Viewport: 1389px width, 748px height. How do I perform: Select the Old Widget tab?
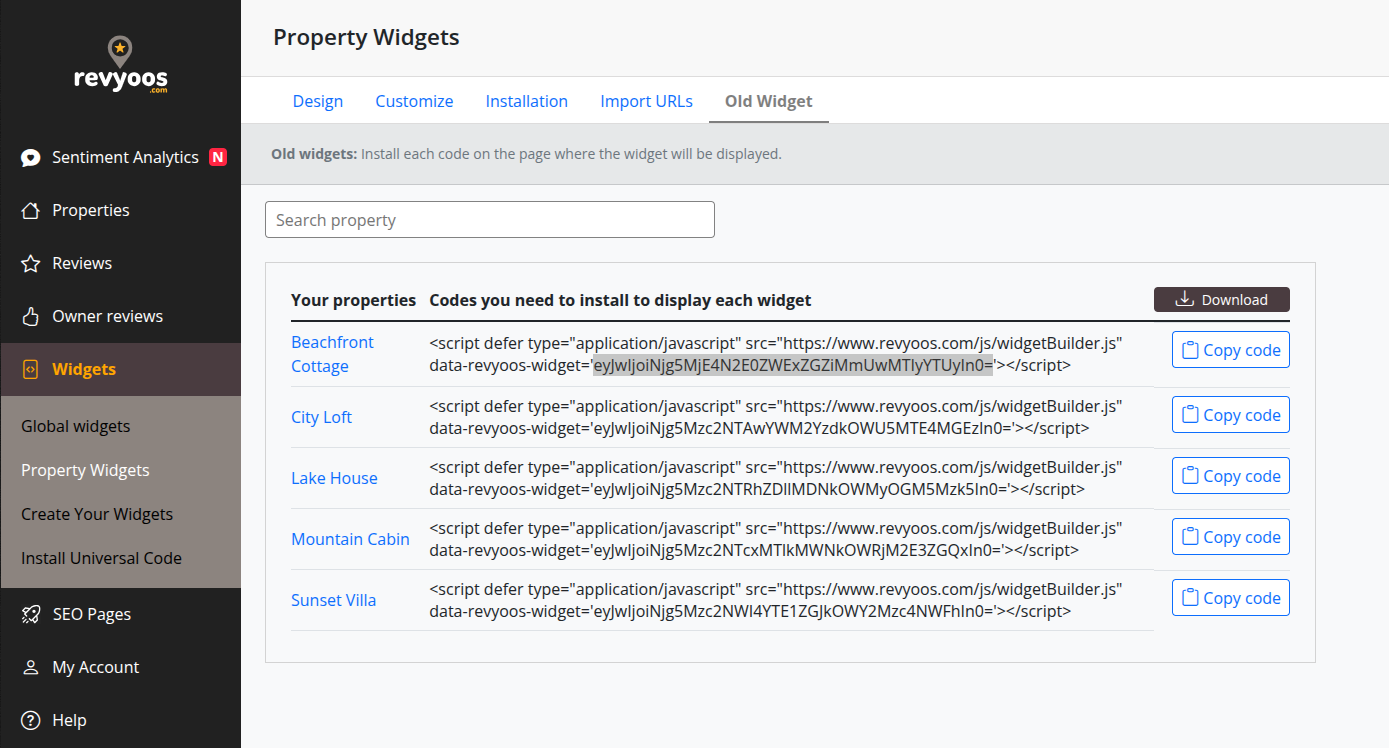tap(769, 101)
